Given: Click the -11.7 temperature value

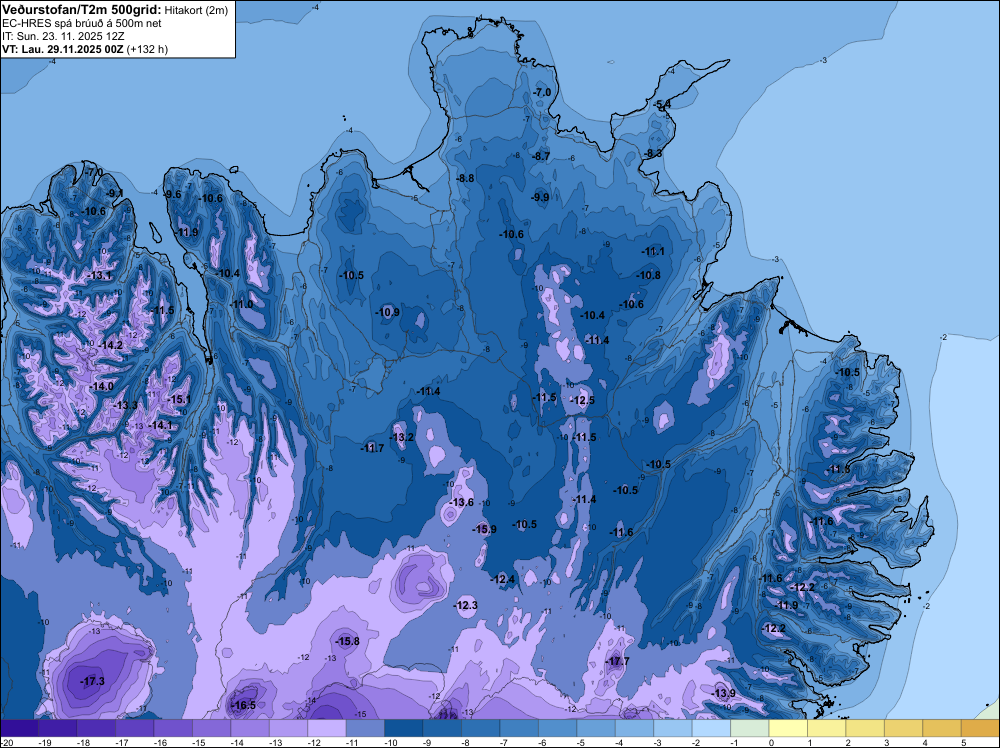Looking at the screenshot, I should [x=372, y=448].
